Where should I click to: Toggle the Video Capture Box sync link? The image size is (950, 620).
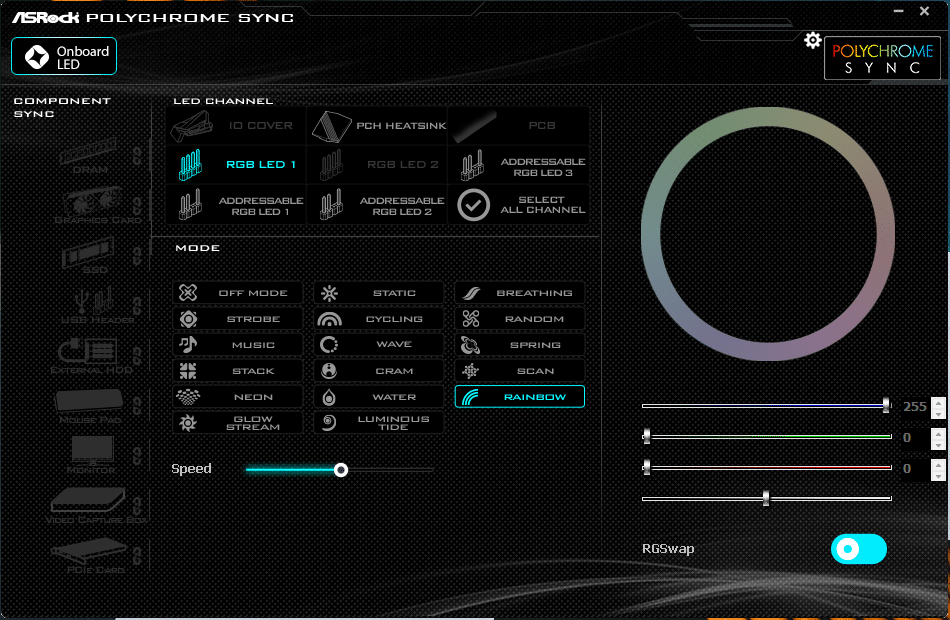[x=138, y=505]
